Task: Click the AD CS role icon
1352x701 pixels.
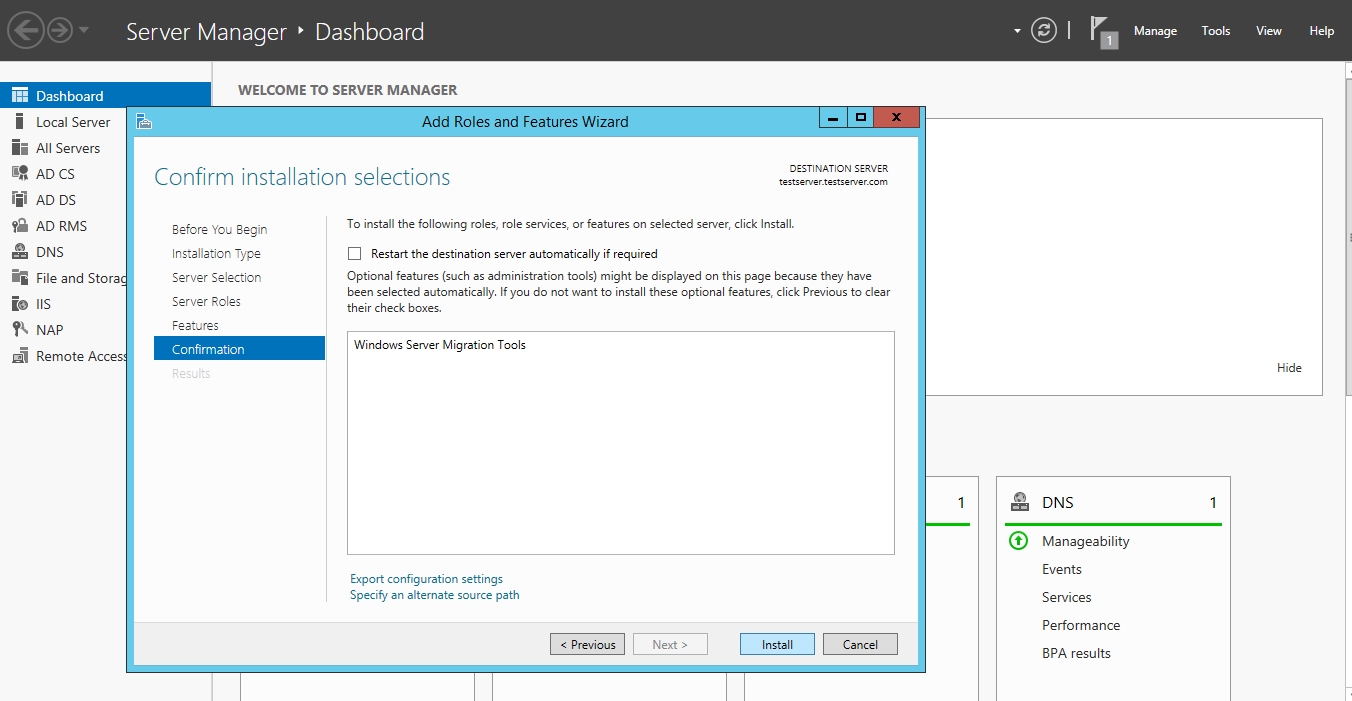Action: [x=20, y=174]
